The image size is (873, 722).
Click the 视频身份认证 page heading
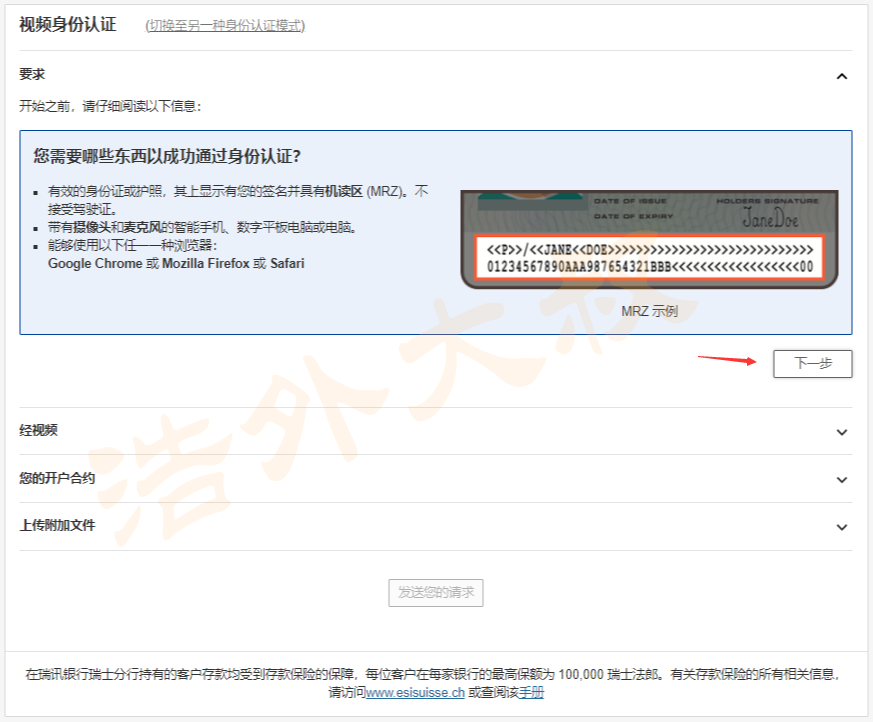(68, 24)
